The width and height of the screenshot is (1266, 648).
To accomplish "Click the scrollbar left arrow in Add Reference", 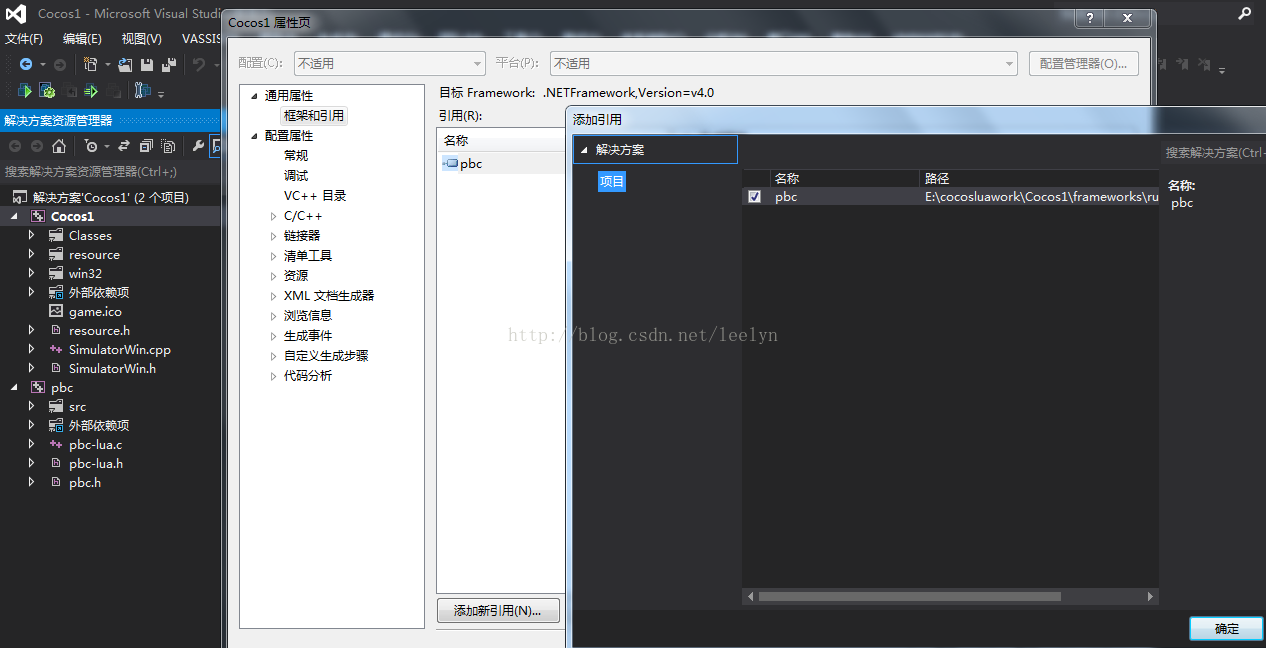I will click(750, 597).
